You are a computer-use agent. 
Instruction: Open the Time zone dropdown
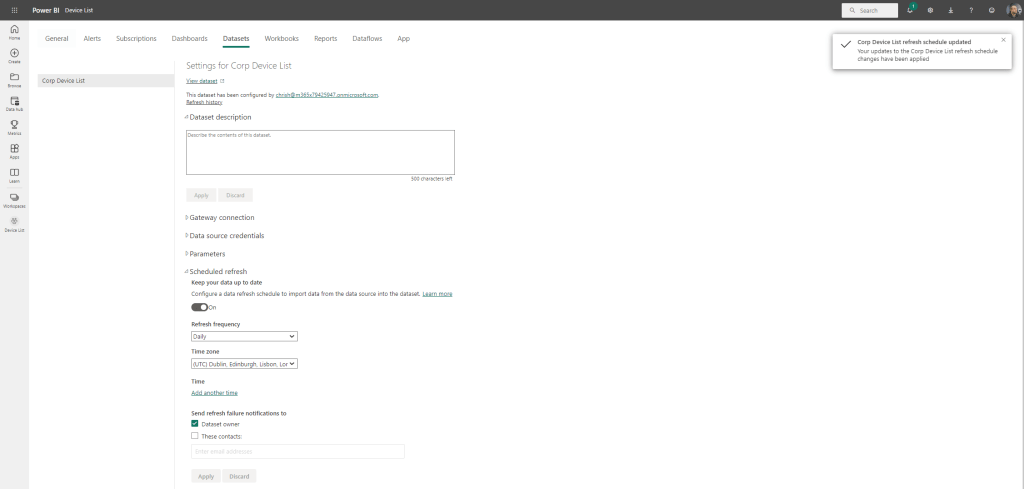coord(244,364)
